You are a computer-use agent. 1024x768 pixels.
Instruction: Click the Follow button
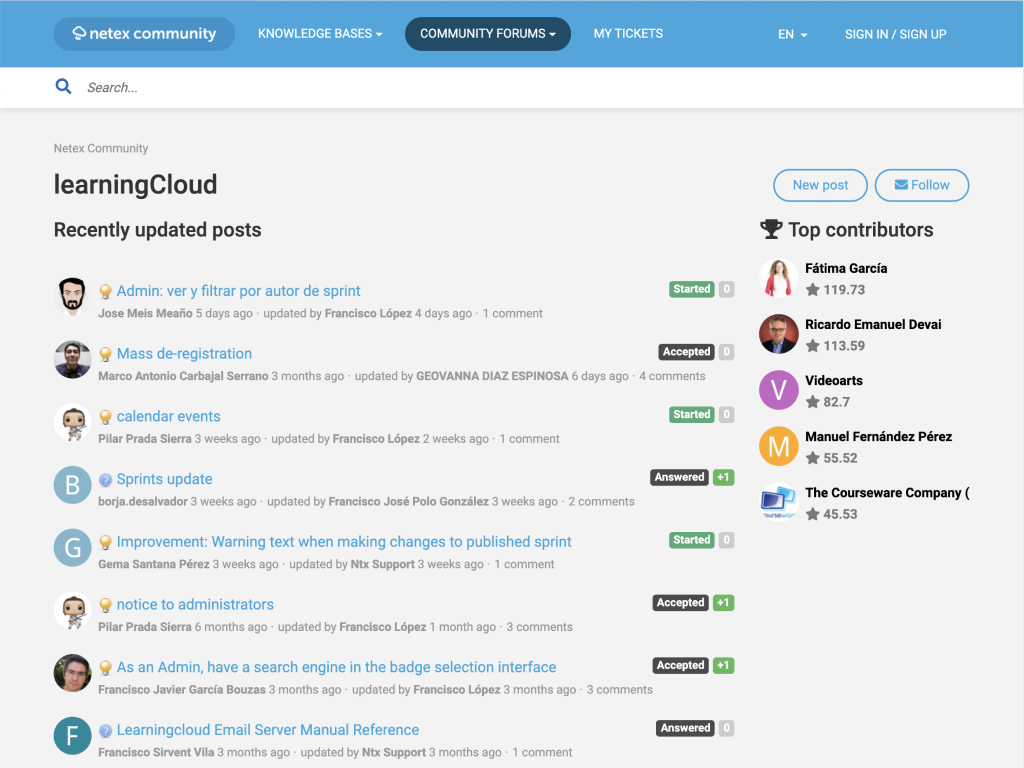(921, 185)
